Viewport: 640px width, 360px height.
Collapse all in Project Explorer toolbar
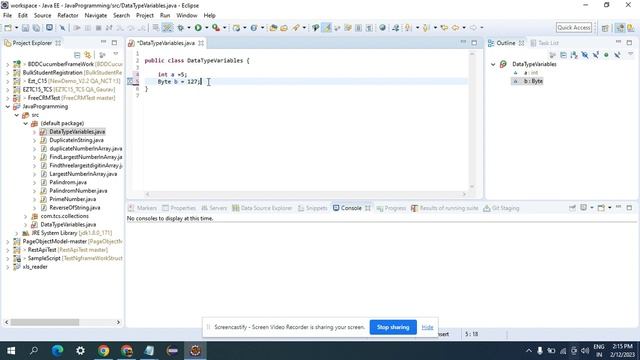(77, 55)
